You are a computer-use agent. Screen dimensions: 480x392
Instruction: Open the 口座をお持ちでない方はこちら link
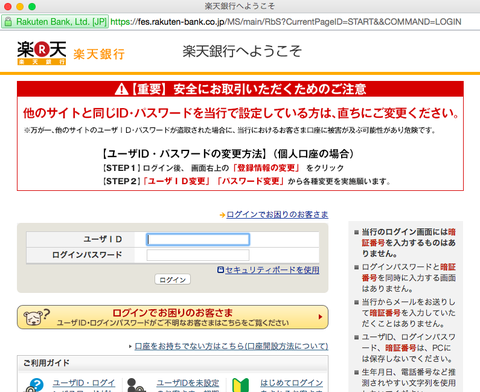click(x=231, y=346)
